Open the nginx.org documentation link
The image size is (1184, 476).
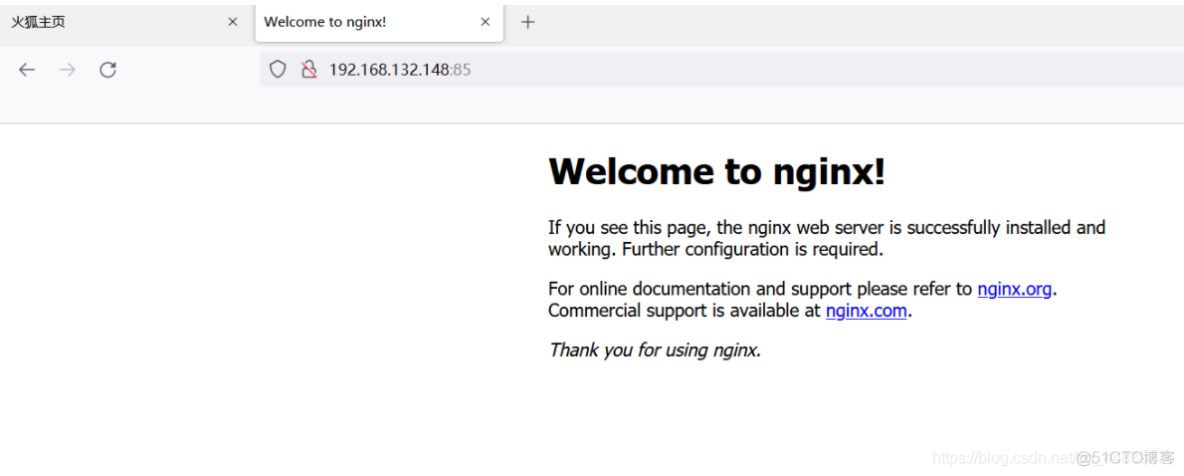[x=1014, y=289]
